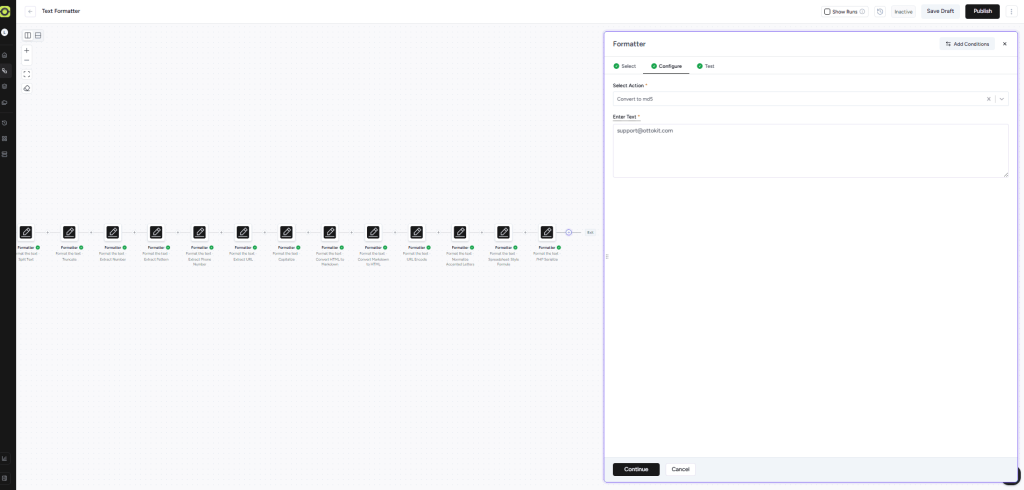Select the Split Text formatter node
The width and height of the screenshot is (1024, 490).
pos(26,232)
